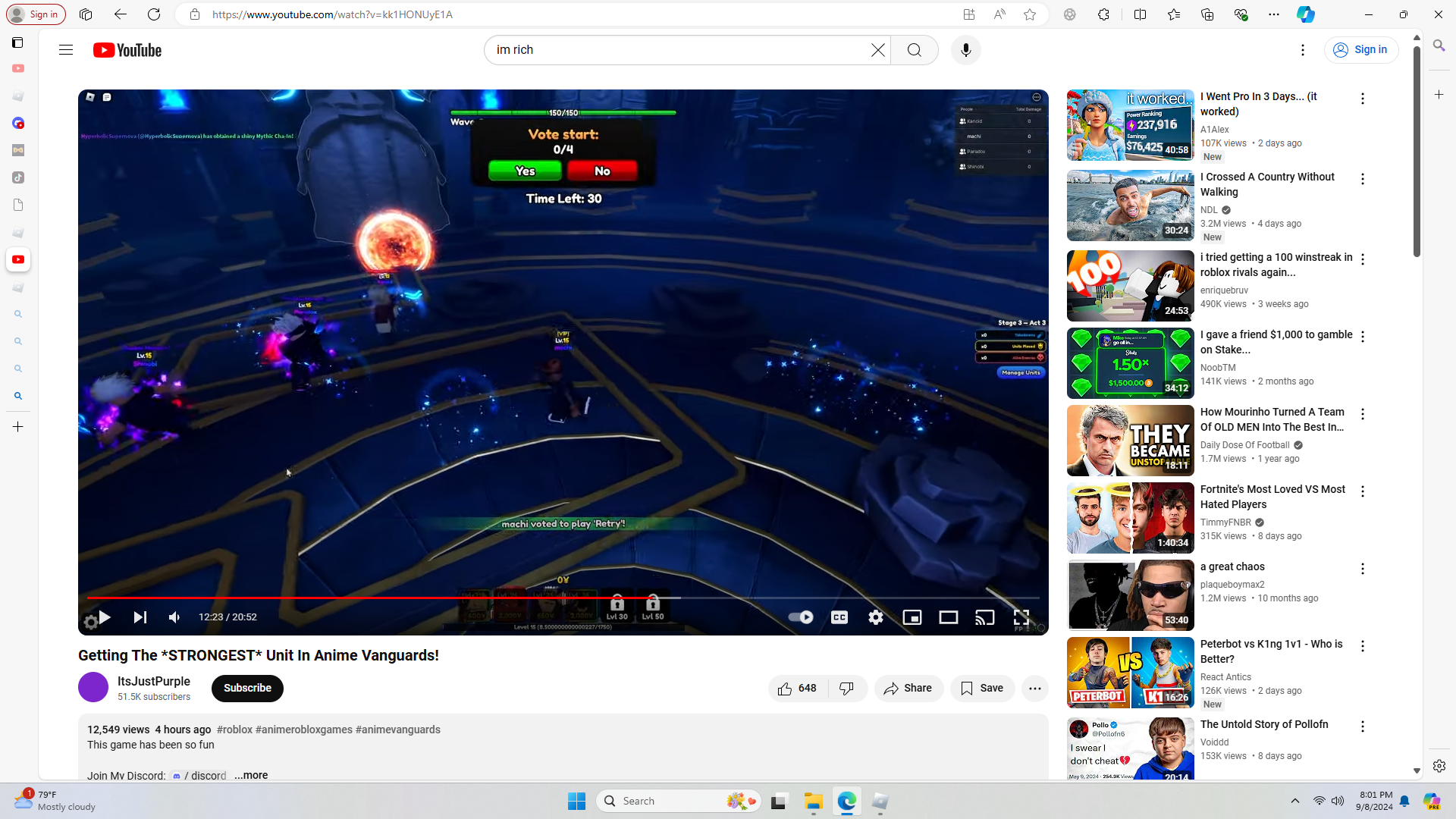Dislike the Anime Vanguards video
Image resolution: width=1456 pixels, height=819 pixels.
[847, 689]
